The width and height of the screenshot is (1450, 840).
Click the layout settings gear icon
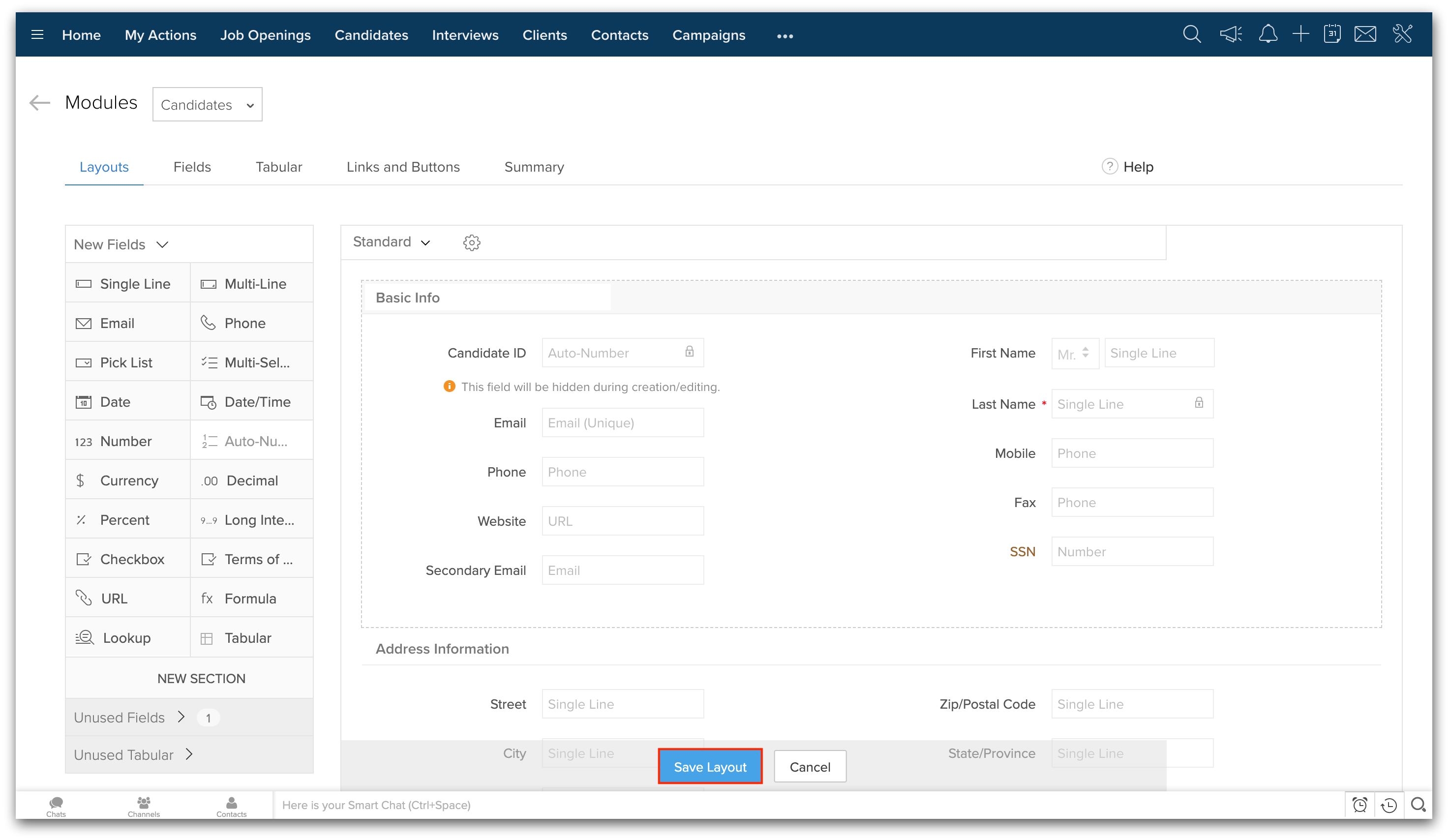tap(472, 243)
